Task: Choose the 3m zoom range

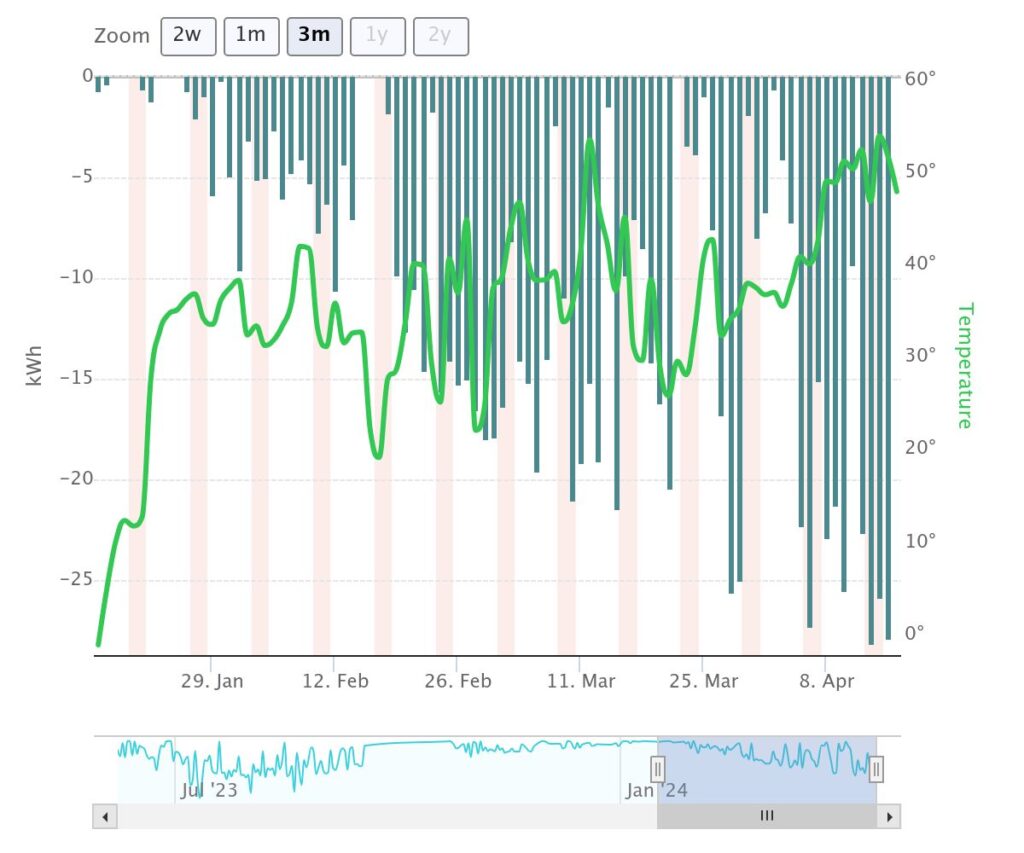Action: pos(314,36)
